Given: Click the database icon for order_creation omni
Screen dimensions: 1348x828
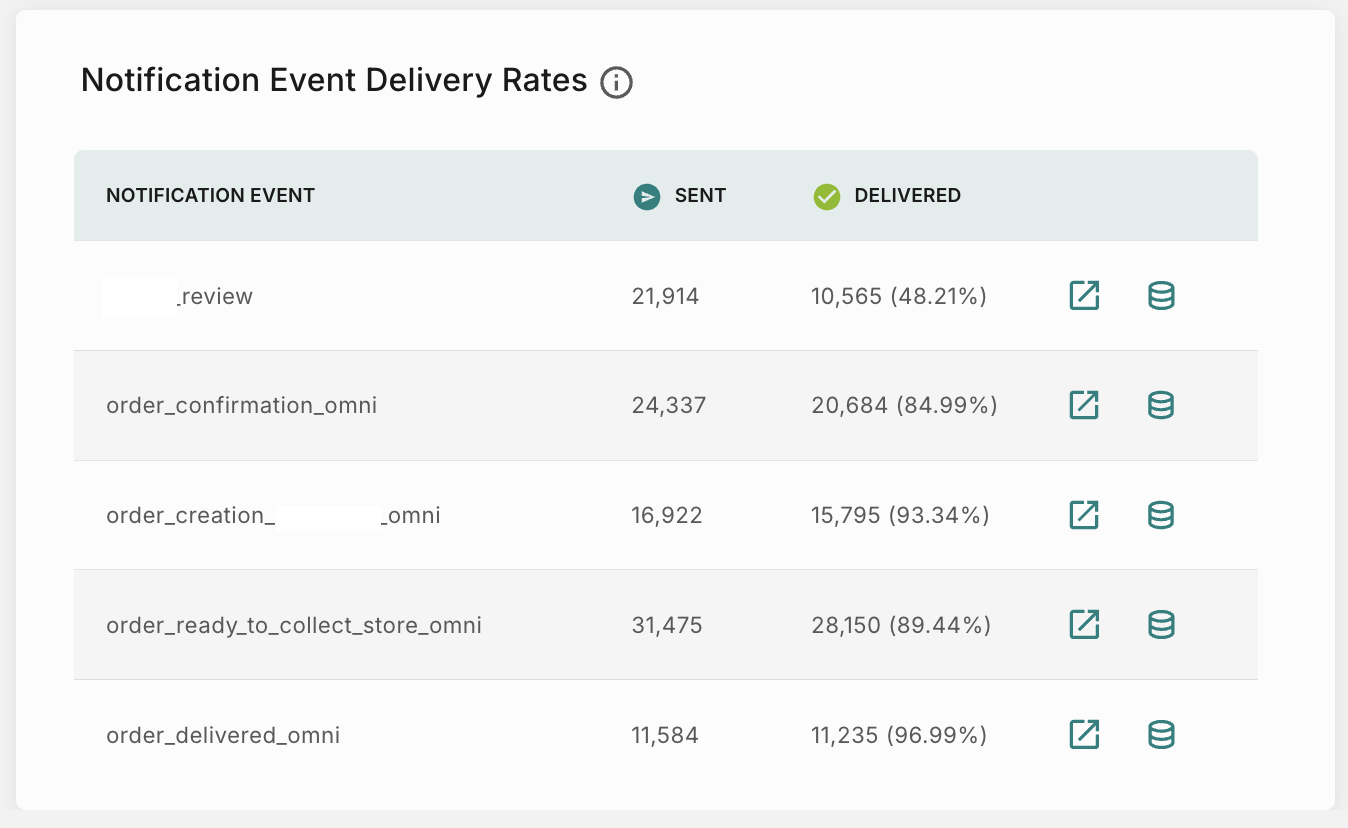Looking at the screenshot, I should point(1160,515).
